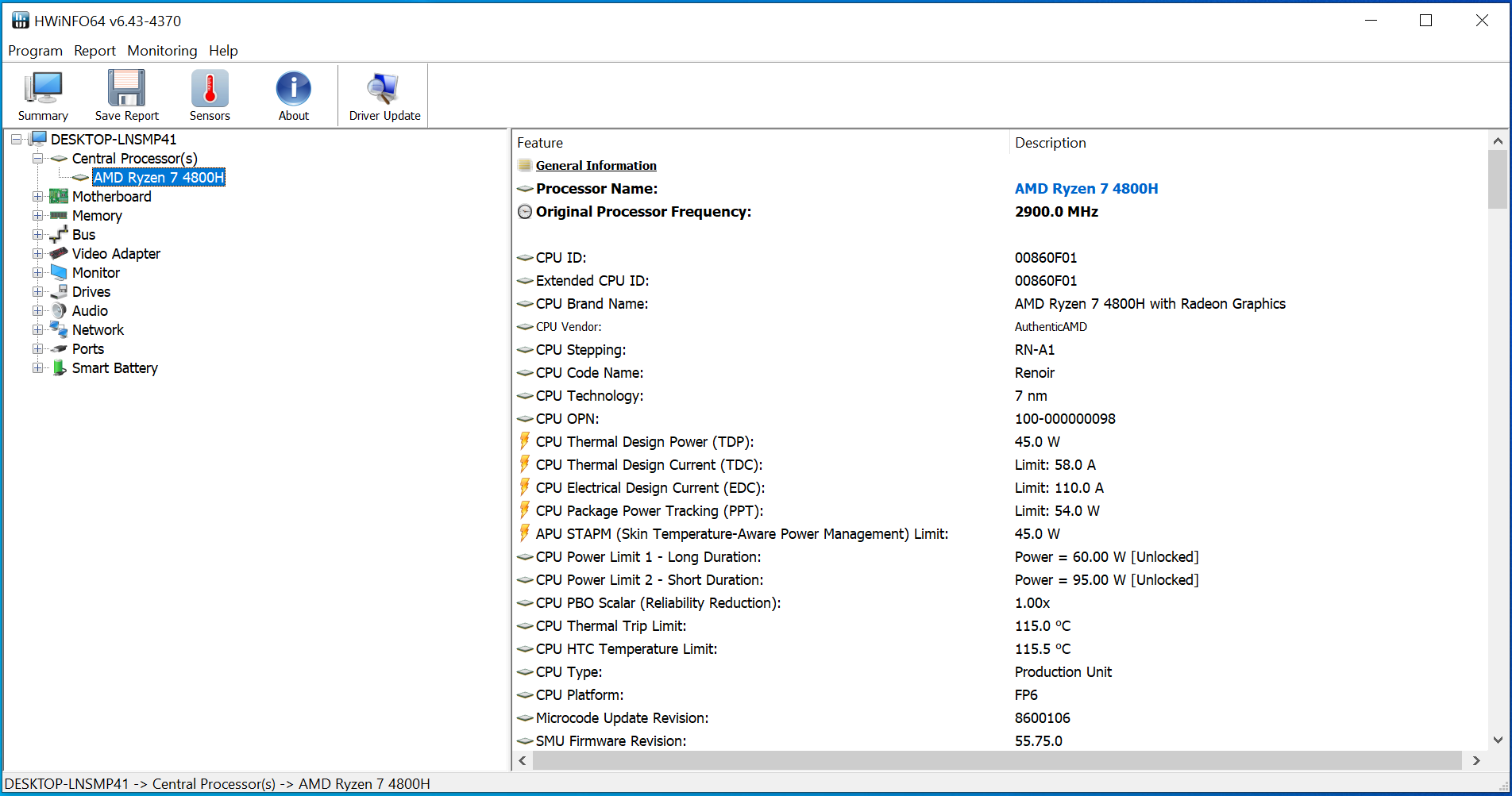Click the Audio tree item
This screenshot has width=1512, height=796.
click(x=90, y=311)
